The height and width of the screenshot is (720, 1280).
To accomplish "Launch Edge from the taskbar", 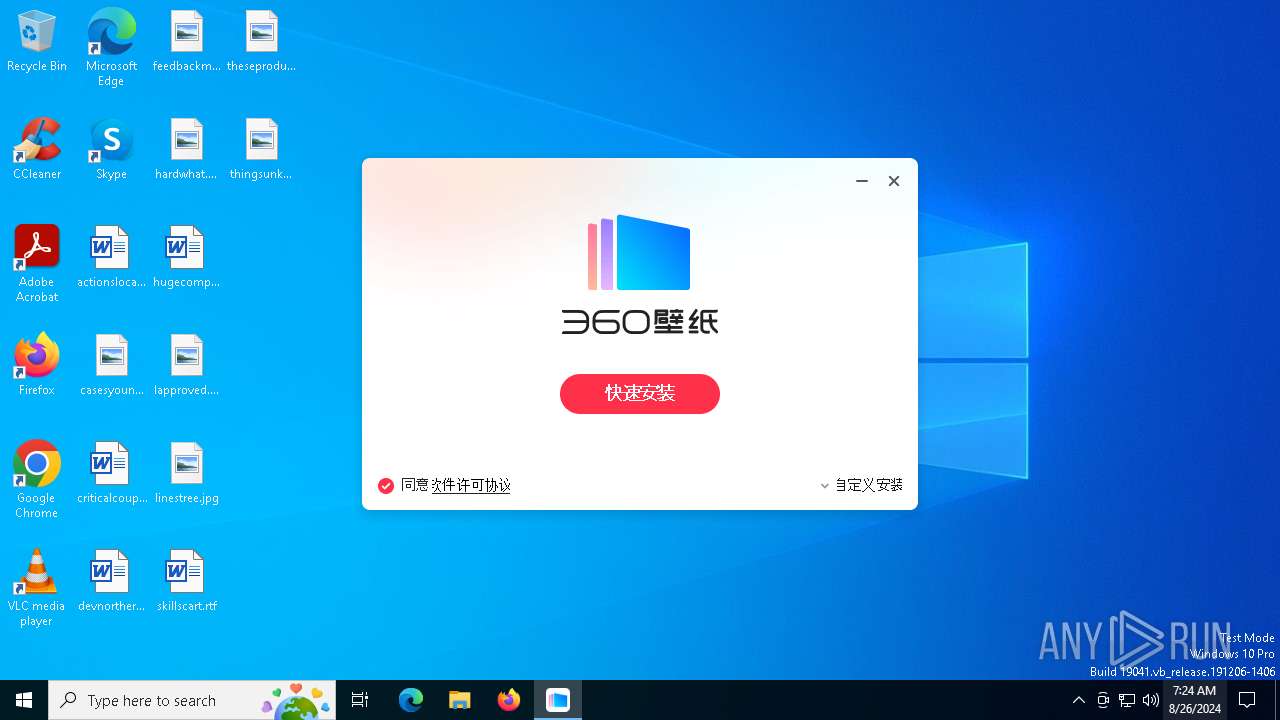I will (x=411, y=700).
